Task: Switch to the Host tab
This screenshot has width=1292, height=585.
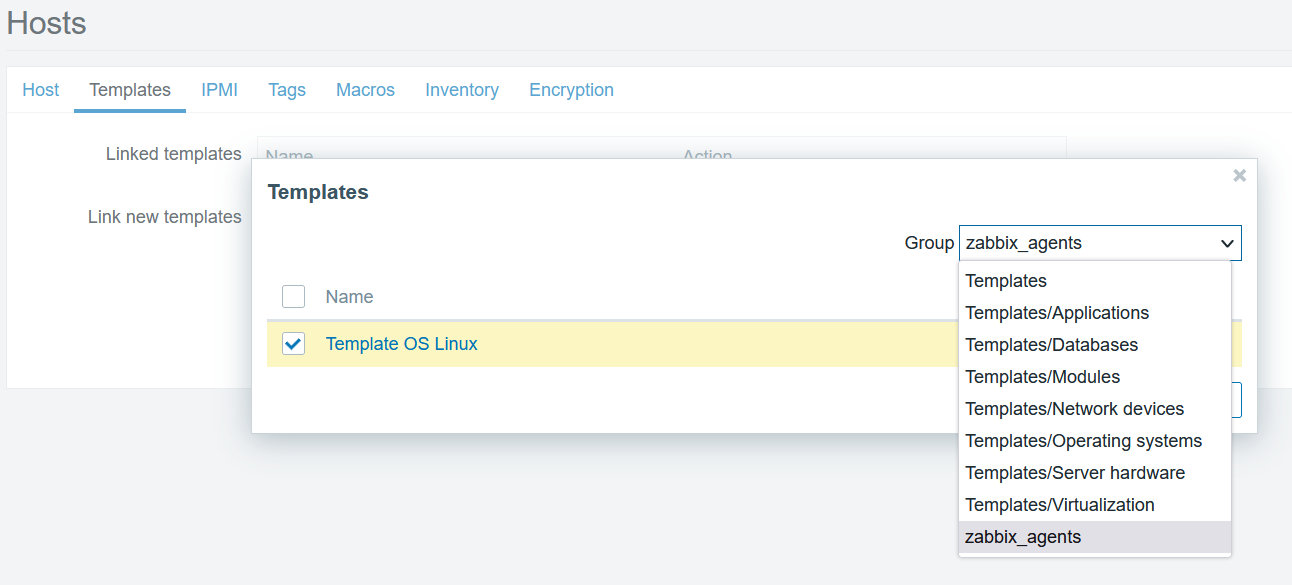Action: point(40,89)
